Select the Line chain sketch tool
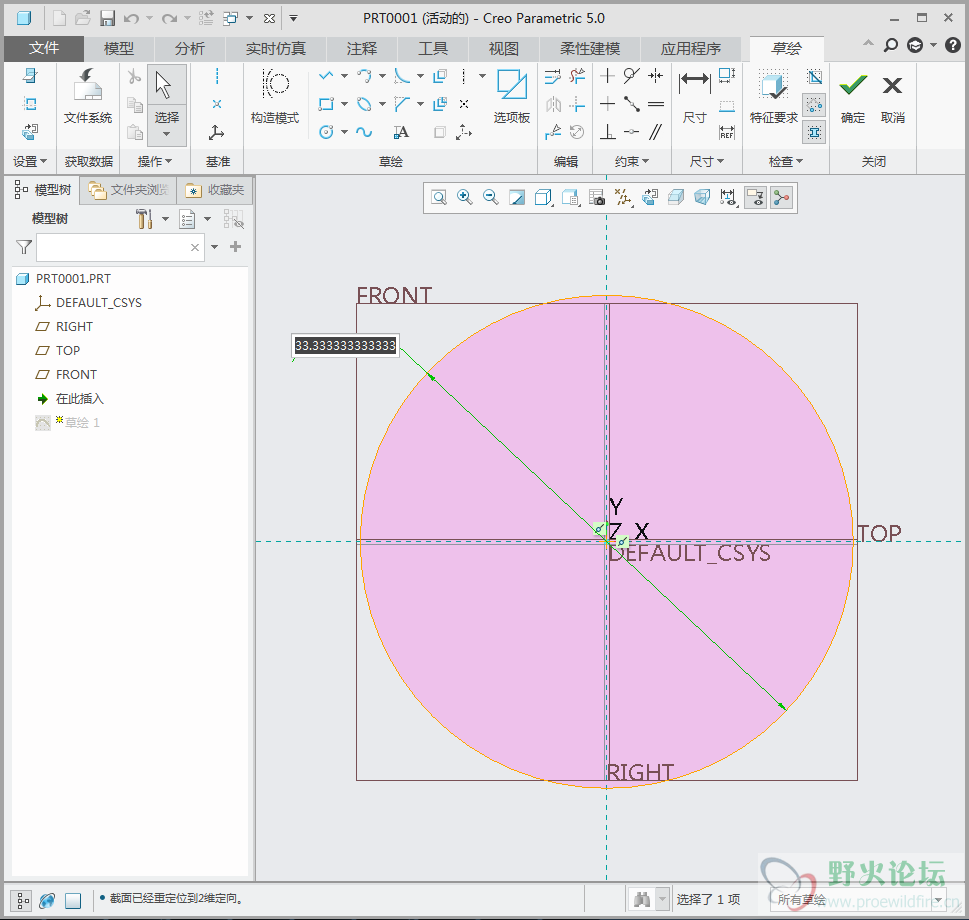Image resolution: width=969 pixels, height=920 pixels. click(x=326, y=77)
